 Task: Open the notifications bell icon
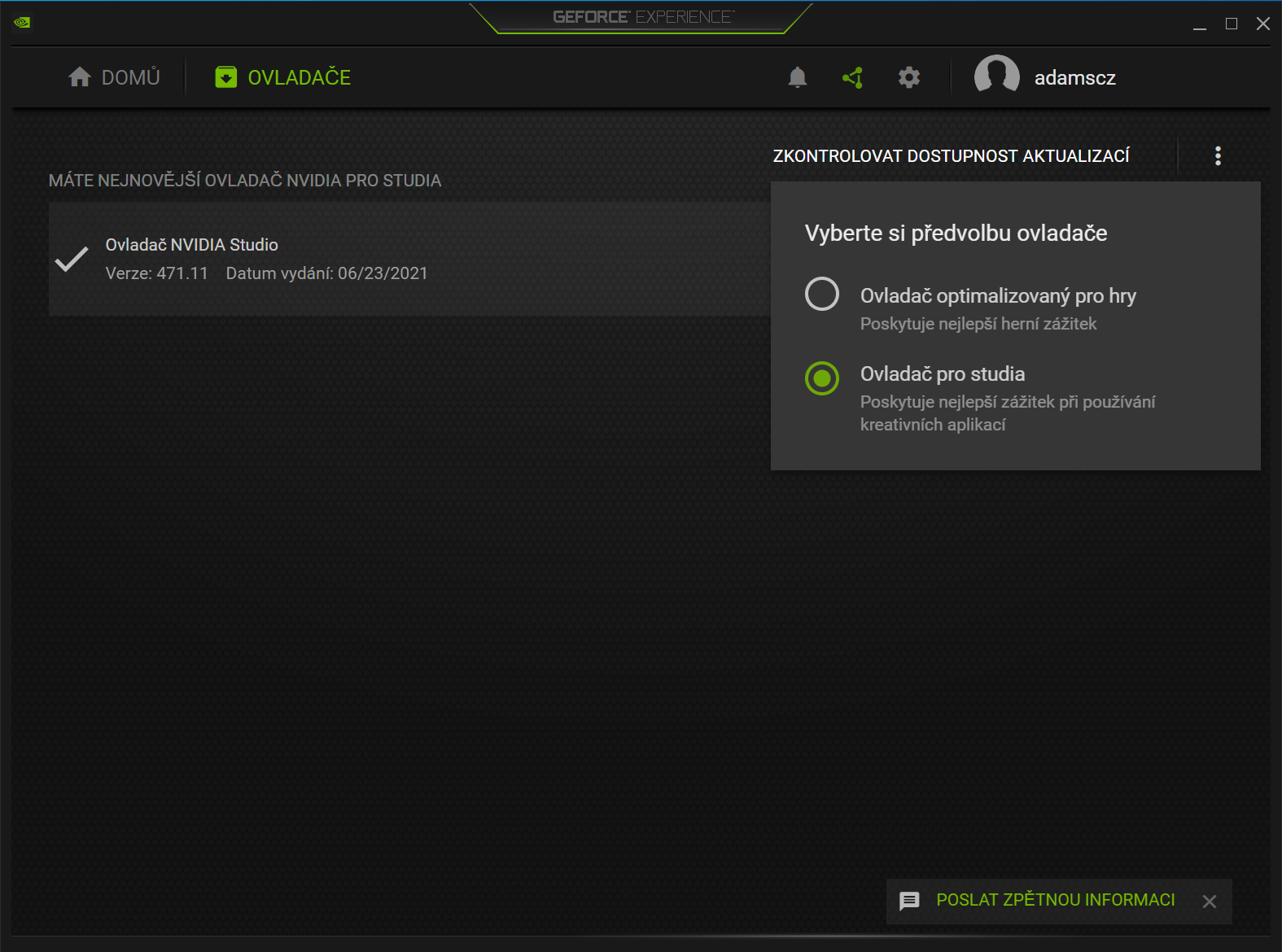(x=798, y=77)
